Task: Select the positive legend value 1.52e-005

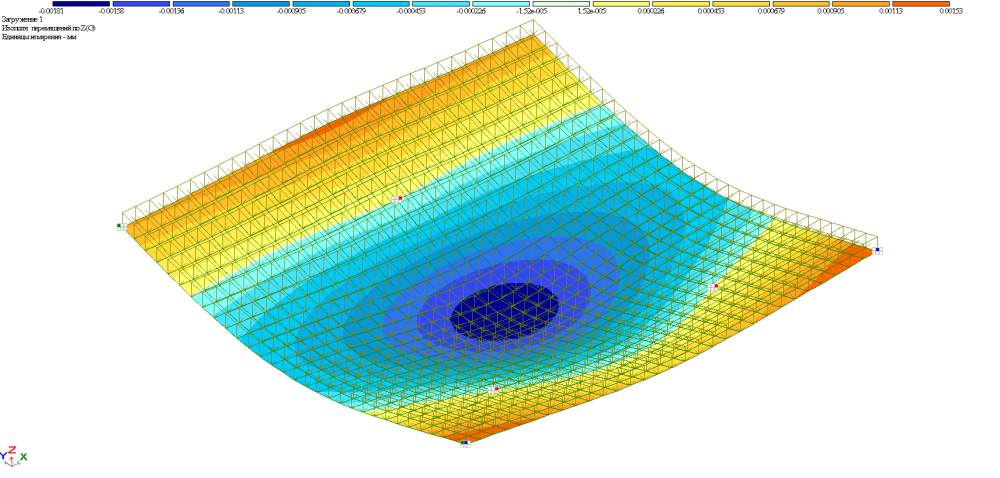Action: [x=591, y=11]
